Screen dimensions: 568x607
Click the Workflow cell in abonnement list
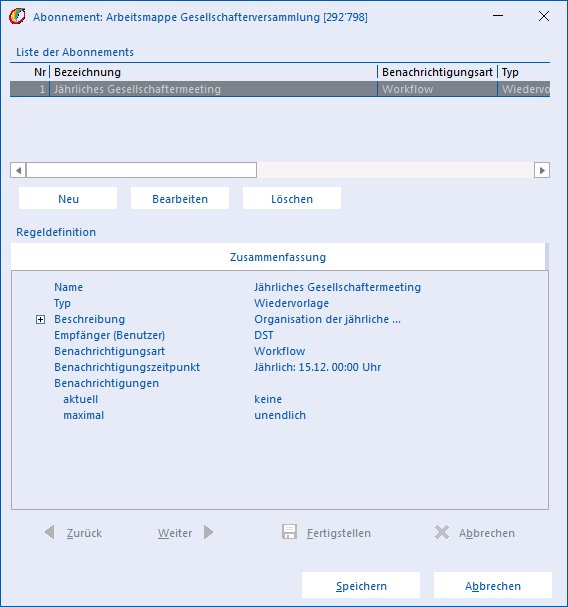[437, 89]
